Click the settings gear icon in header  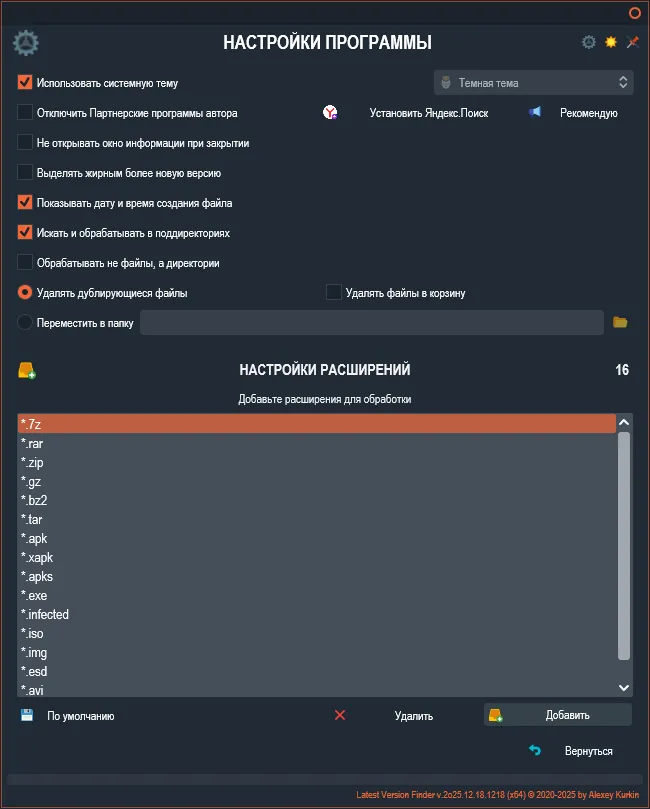coord(589,42)
